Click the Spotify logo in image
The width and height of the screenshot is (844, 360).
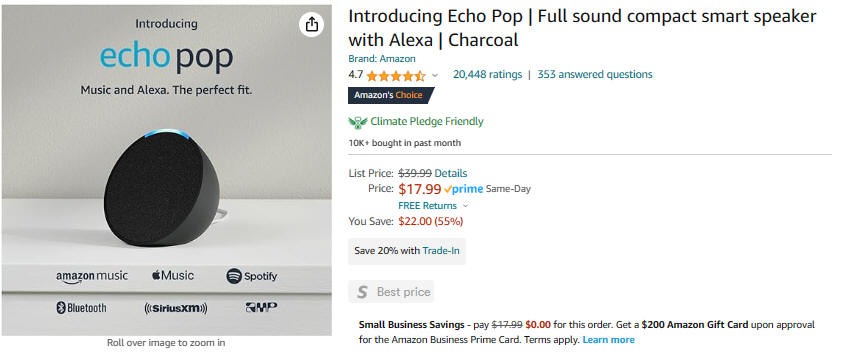(x=251, y=277)
